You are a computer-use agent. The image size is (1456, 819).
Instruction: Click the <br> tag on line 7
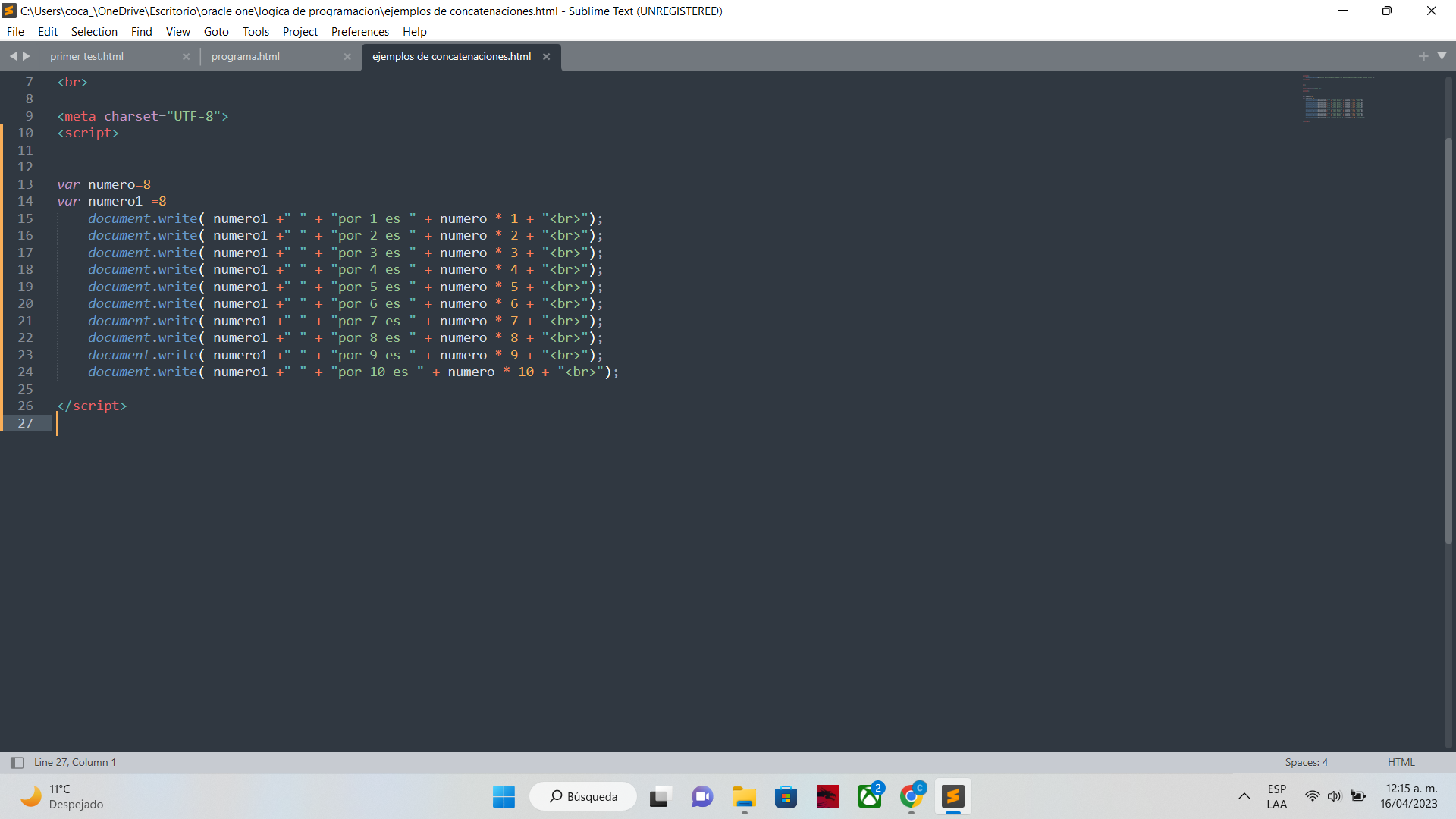click(x=73, y=82)
